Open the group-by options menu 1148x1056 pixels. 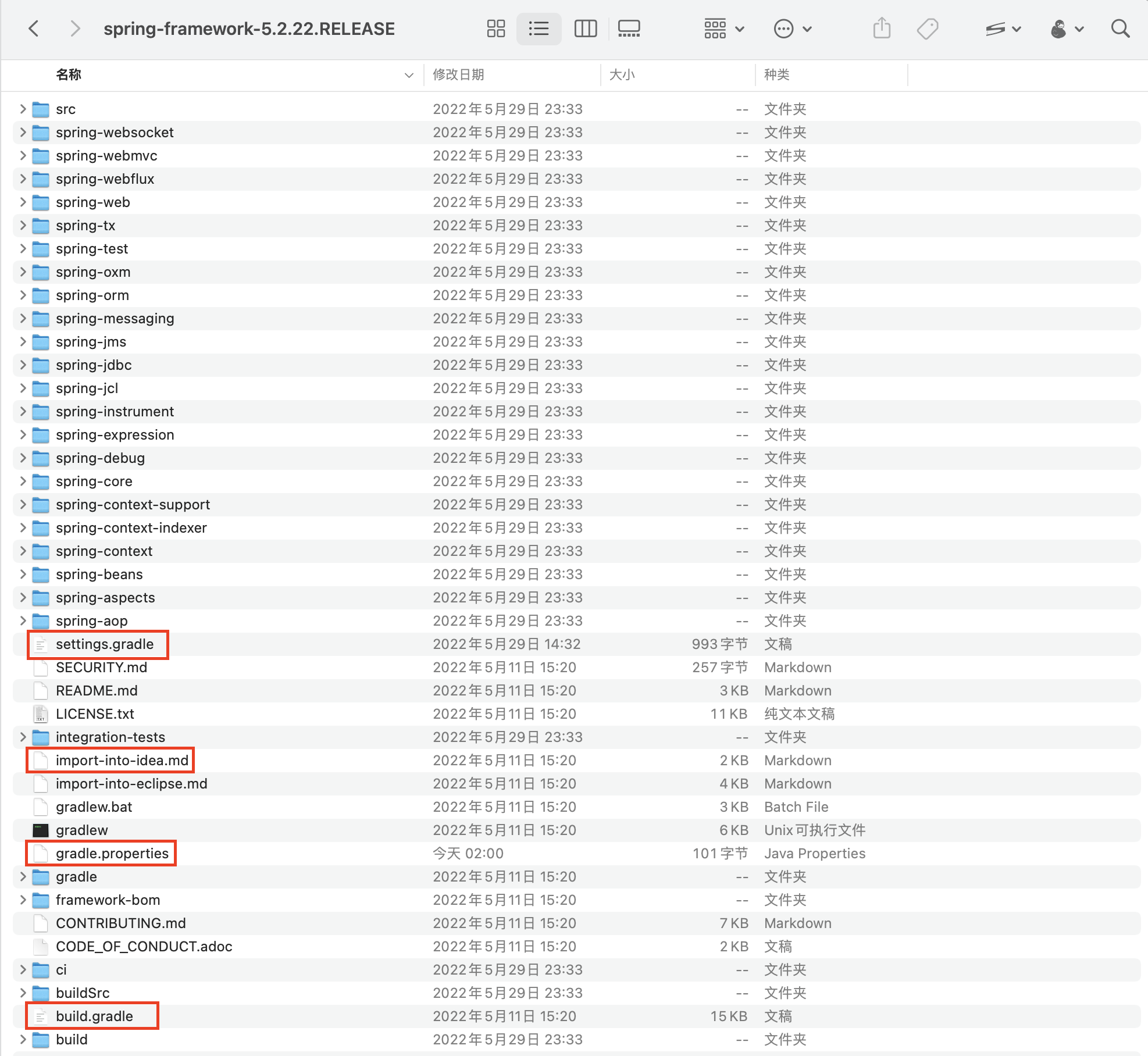point(724,28)
